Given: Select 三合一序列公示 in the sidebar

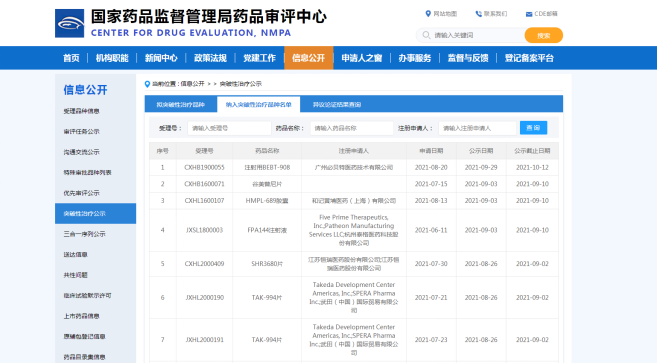Looking at the screenshot, I should click(84, 234).
